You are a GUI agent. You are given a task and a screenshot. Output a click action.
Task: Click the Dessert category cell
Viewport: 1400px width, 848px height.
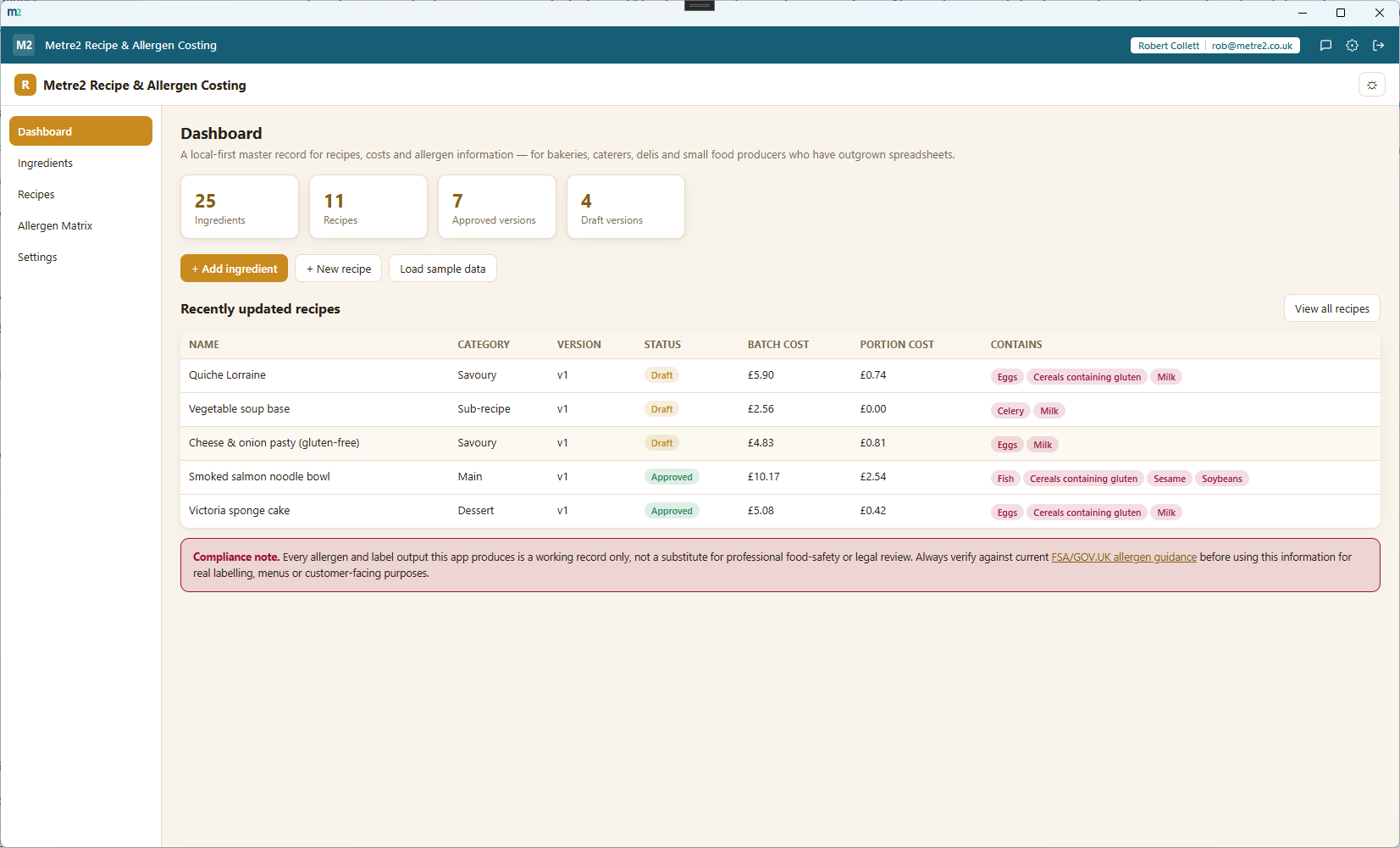pos(476,511)
